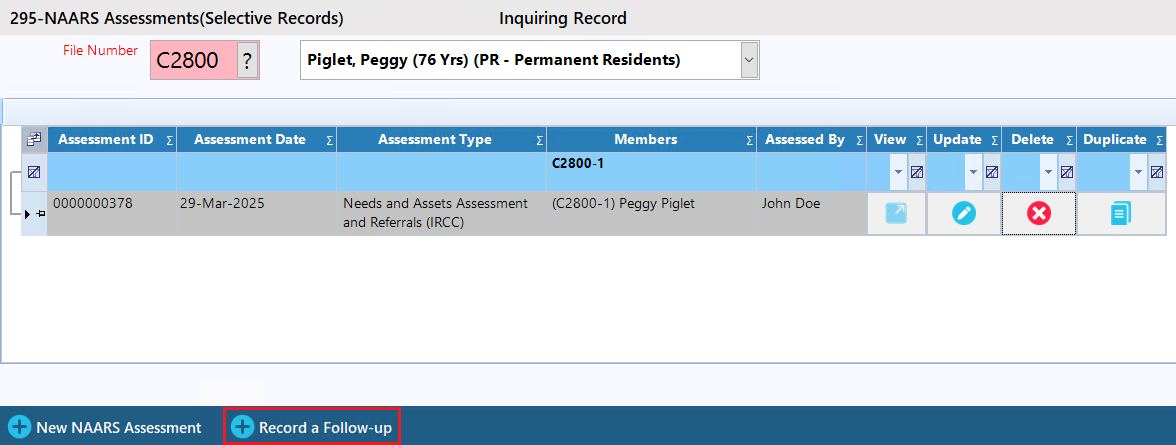Screen dimensions: 1176x445
Task: Click the pencil Update icon in the row
Action: [964, 213]
